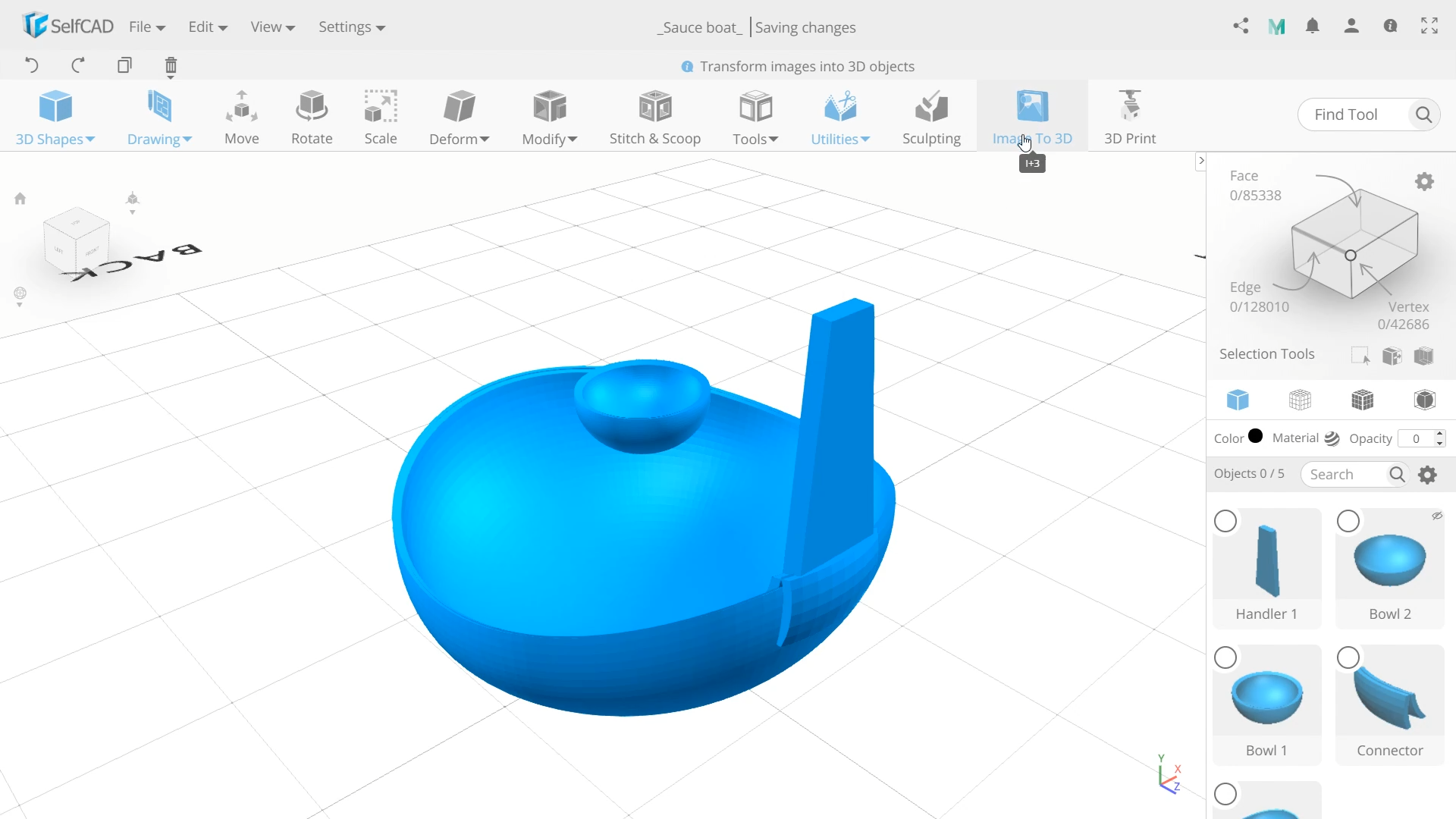The width and height of the screenshot is (1456, 819).
Task: Select the Scale tool
Action: pos(381,117)
